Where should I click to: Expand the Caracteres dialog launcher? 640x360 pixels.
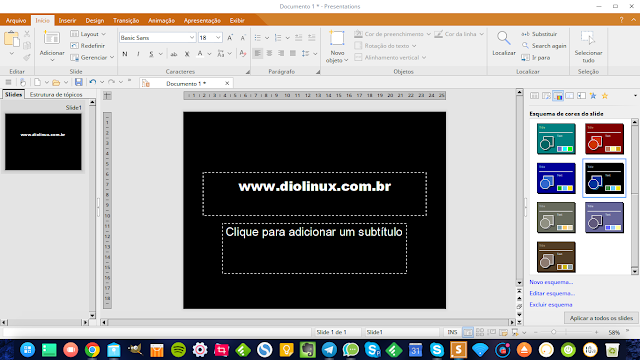247,72
